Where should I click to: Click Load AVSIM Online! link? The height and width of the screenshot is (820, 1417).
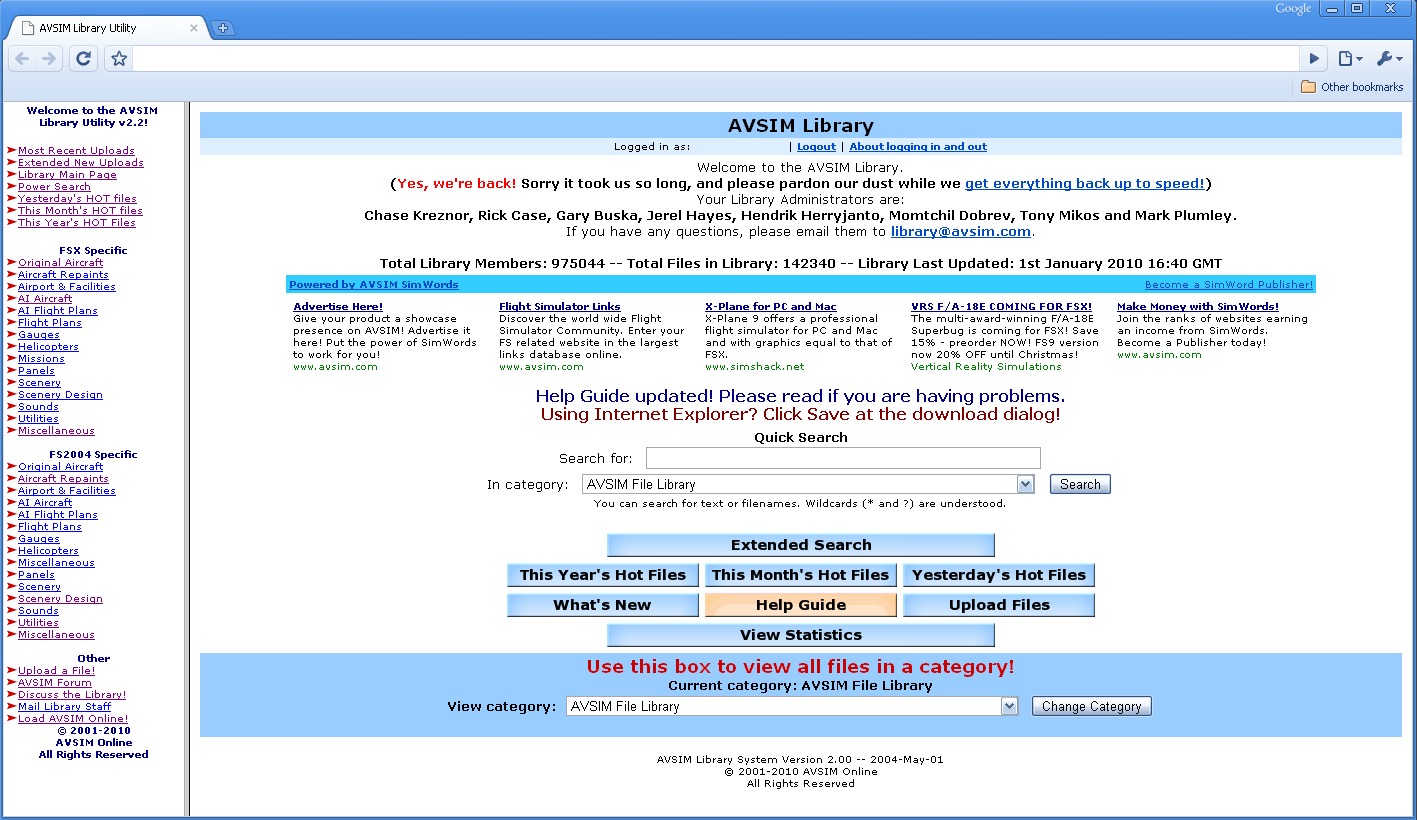click(x=73, y=719)
